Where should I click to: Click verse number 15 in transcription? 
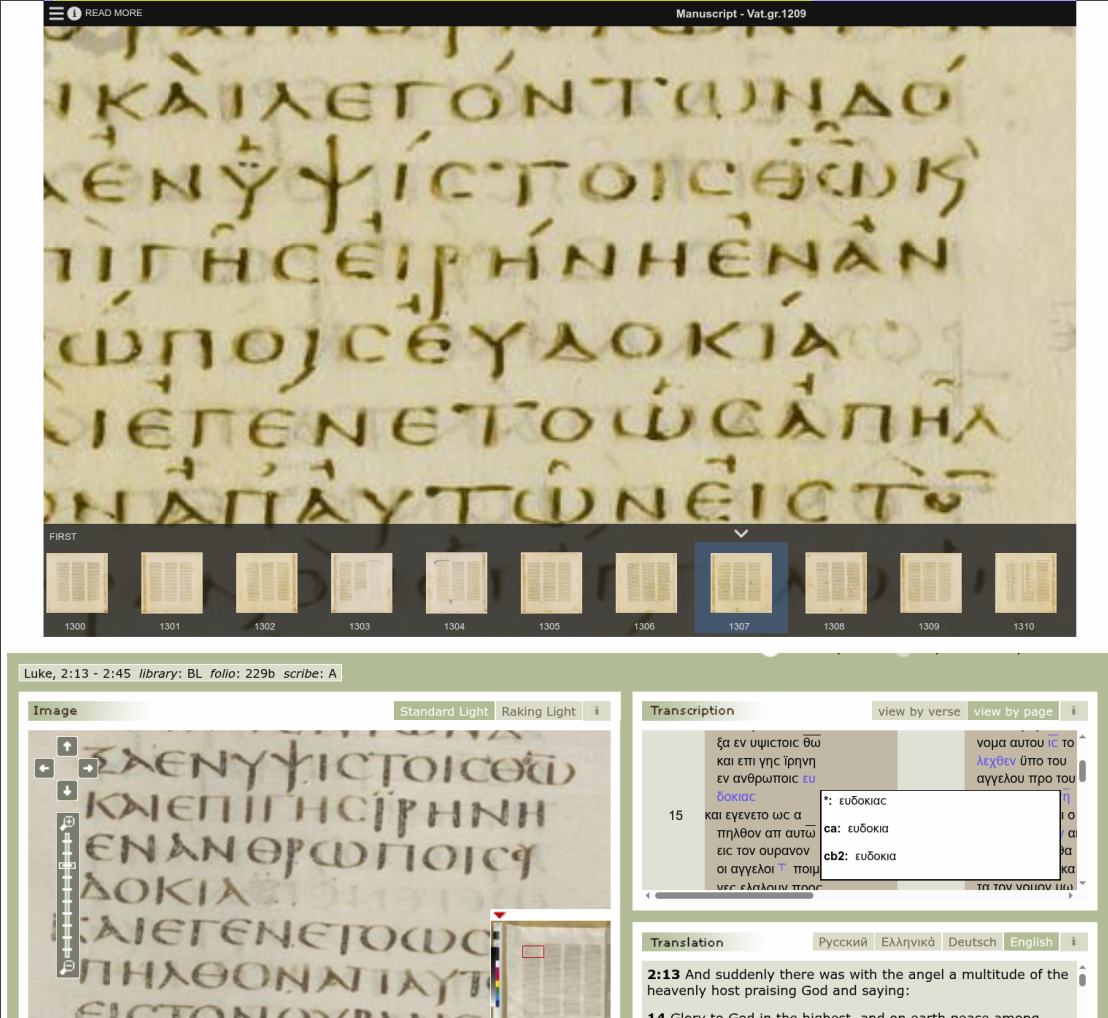(676, 815)
